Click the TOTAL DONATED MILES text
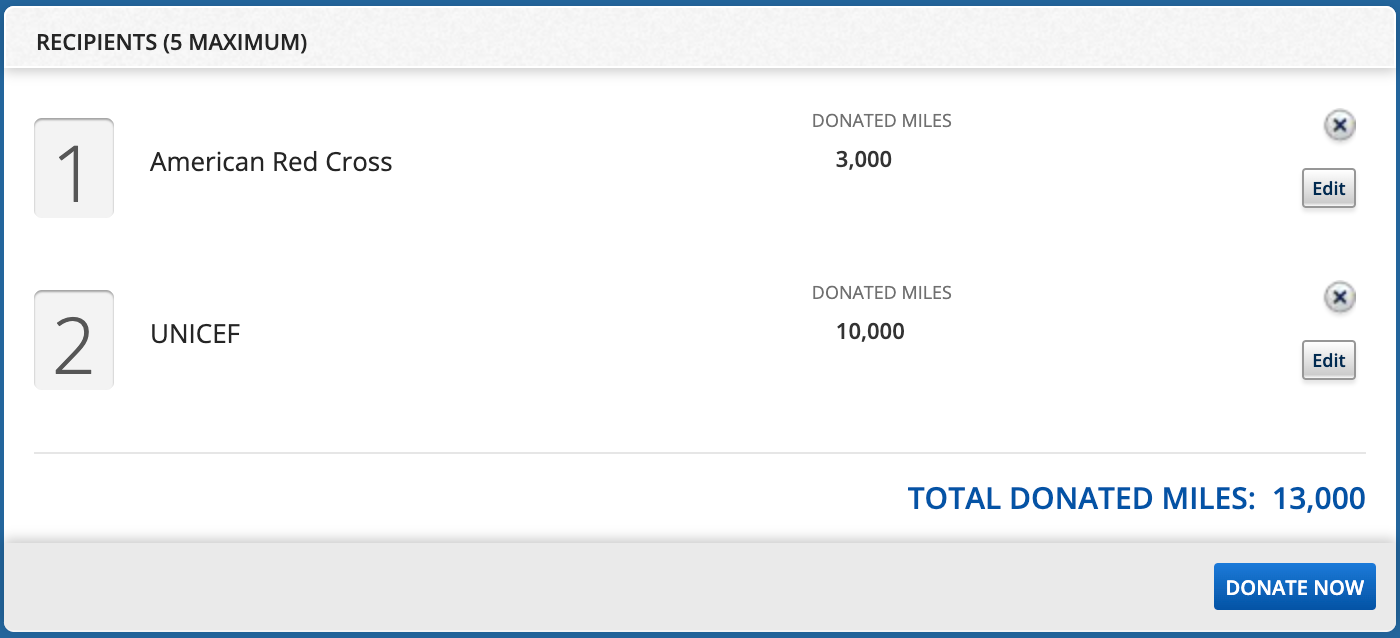 (x=1075, y=498)
